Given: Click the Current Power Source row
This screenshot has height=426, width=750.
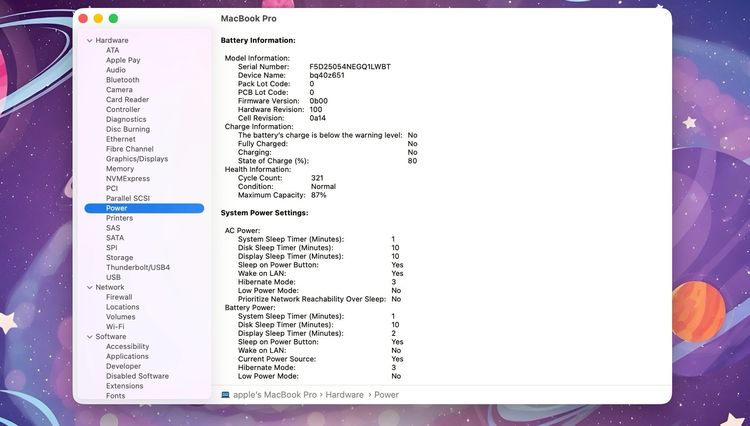Looking at the screenshot, I should pyautogui.click(x=320, y=359).
